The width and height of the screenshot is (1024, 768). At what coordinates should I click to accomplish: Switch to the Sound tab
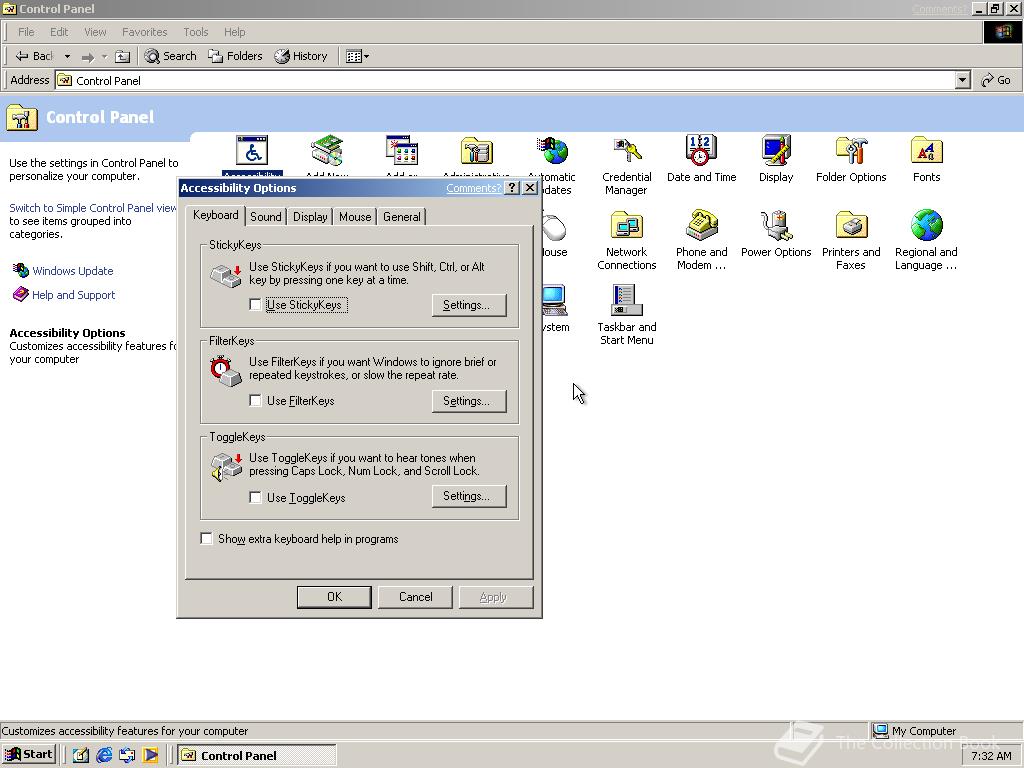click(266, 217)
